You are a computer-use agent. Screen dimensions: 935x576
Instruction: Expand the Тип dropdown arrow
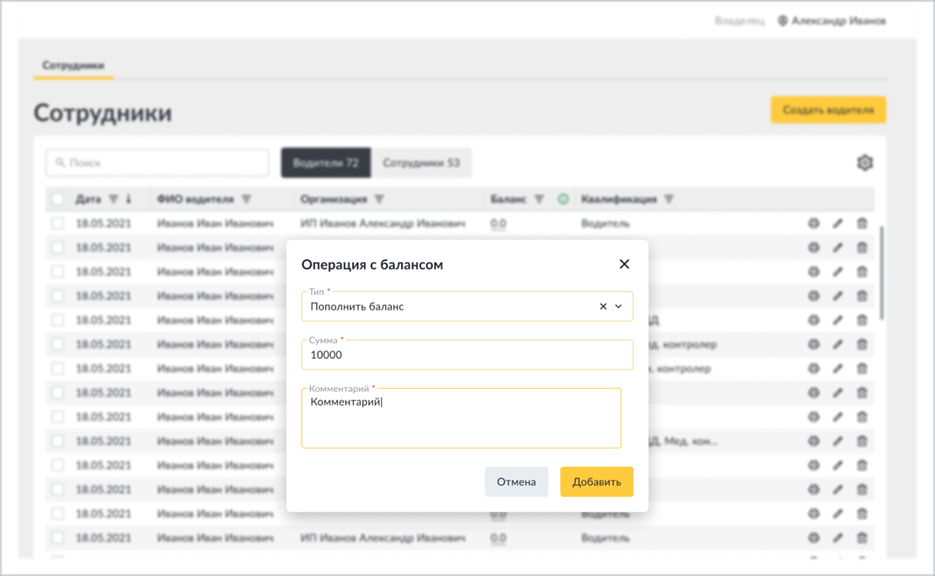618,306
